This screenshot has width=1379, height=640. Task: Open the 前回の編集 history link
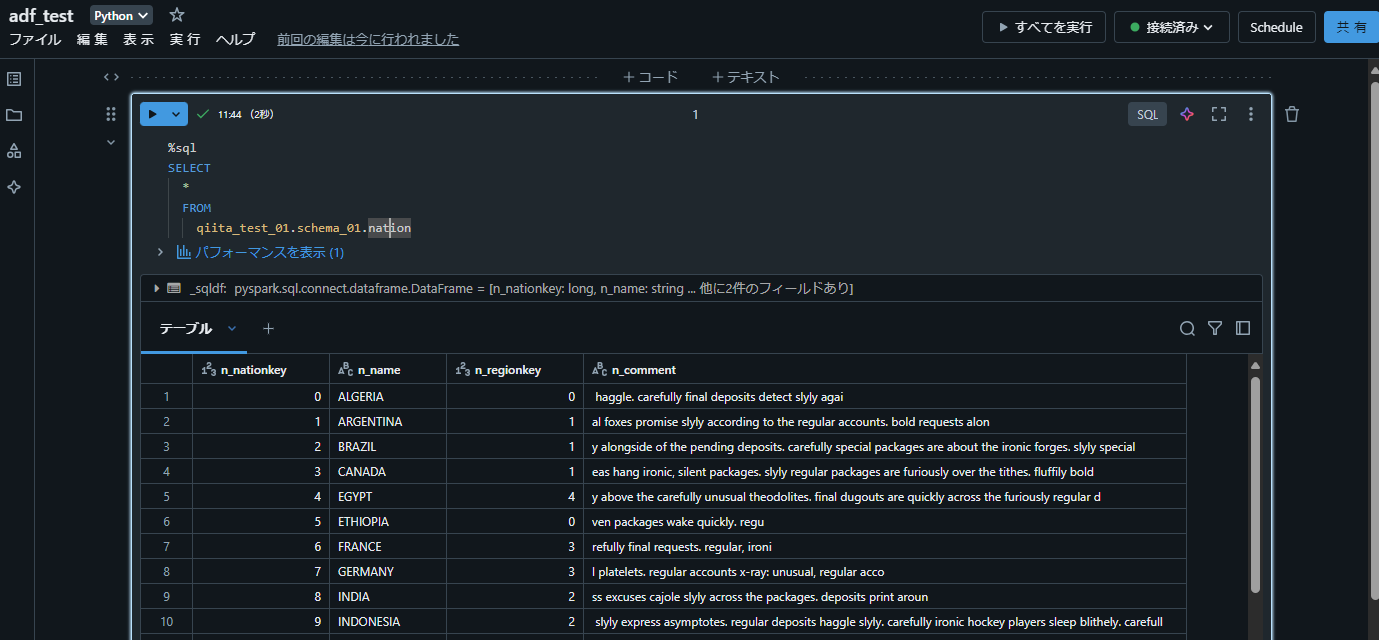368,39
